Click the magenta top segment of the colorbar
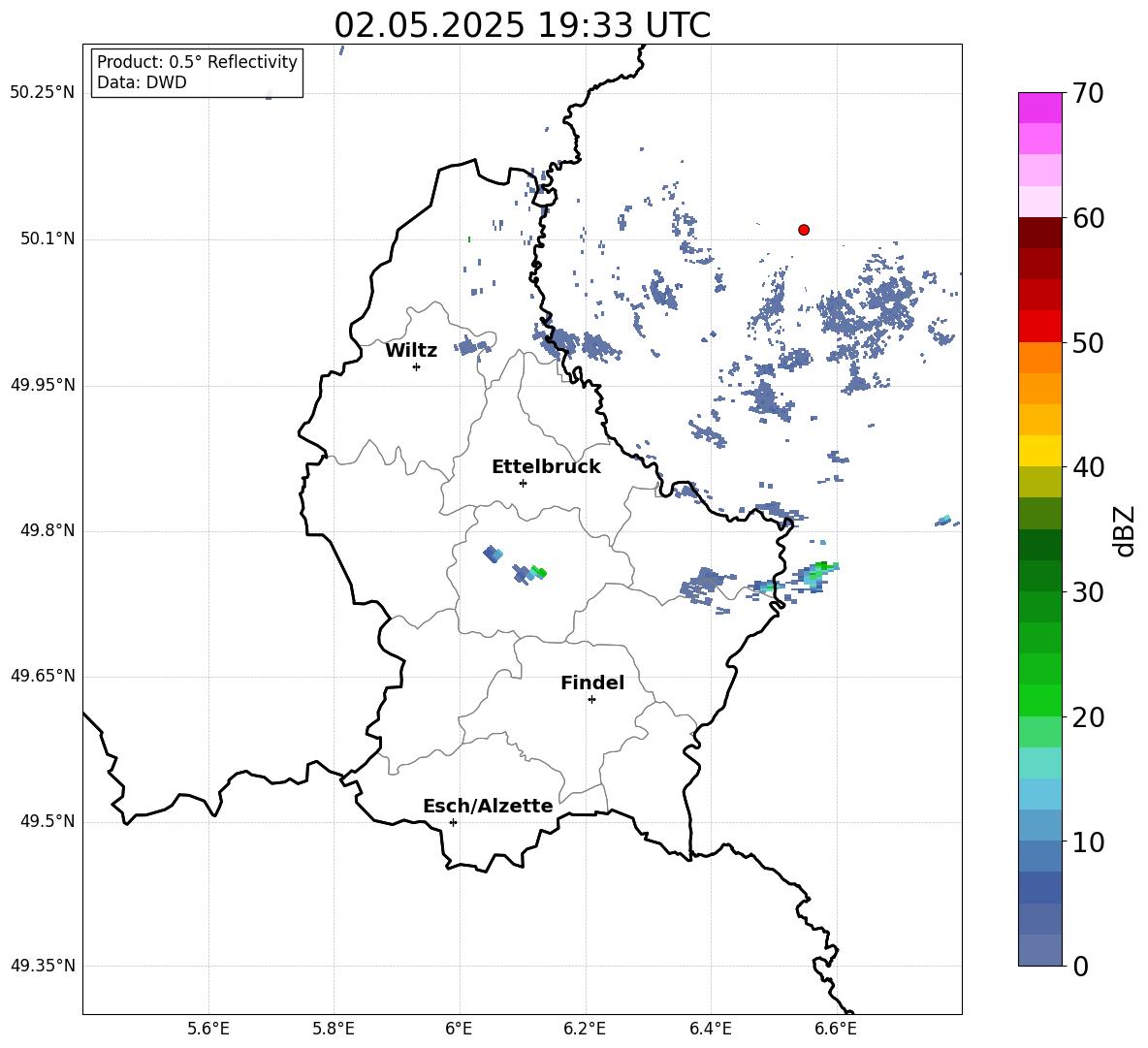This screenshot has height=1048, width=1148. tap(1040, 108)
